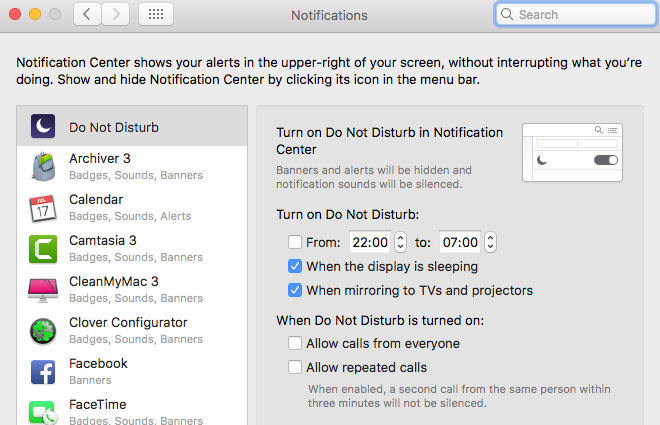Enable Allow calls from everyone
This screenshot has width=660, height=425.
pyautogui.click(x=295, y=344)
